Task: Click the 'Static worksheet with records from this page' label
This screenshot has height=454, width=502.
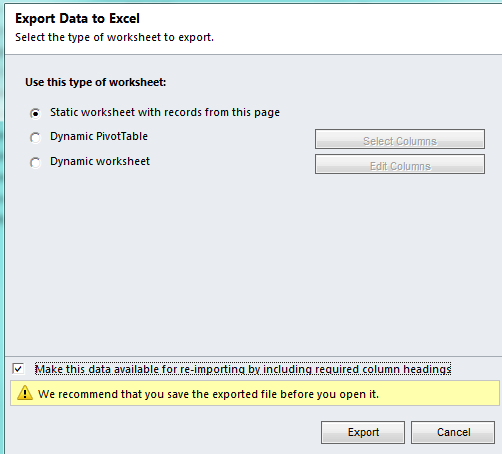Action: click(x=165, y=113)
